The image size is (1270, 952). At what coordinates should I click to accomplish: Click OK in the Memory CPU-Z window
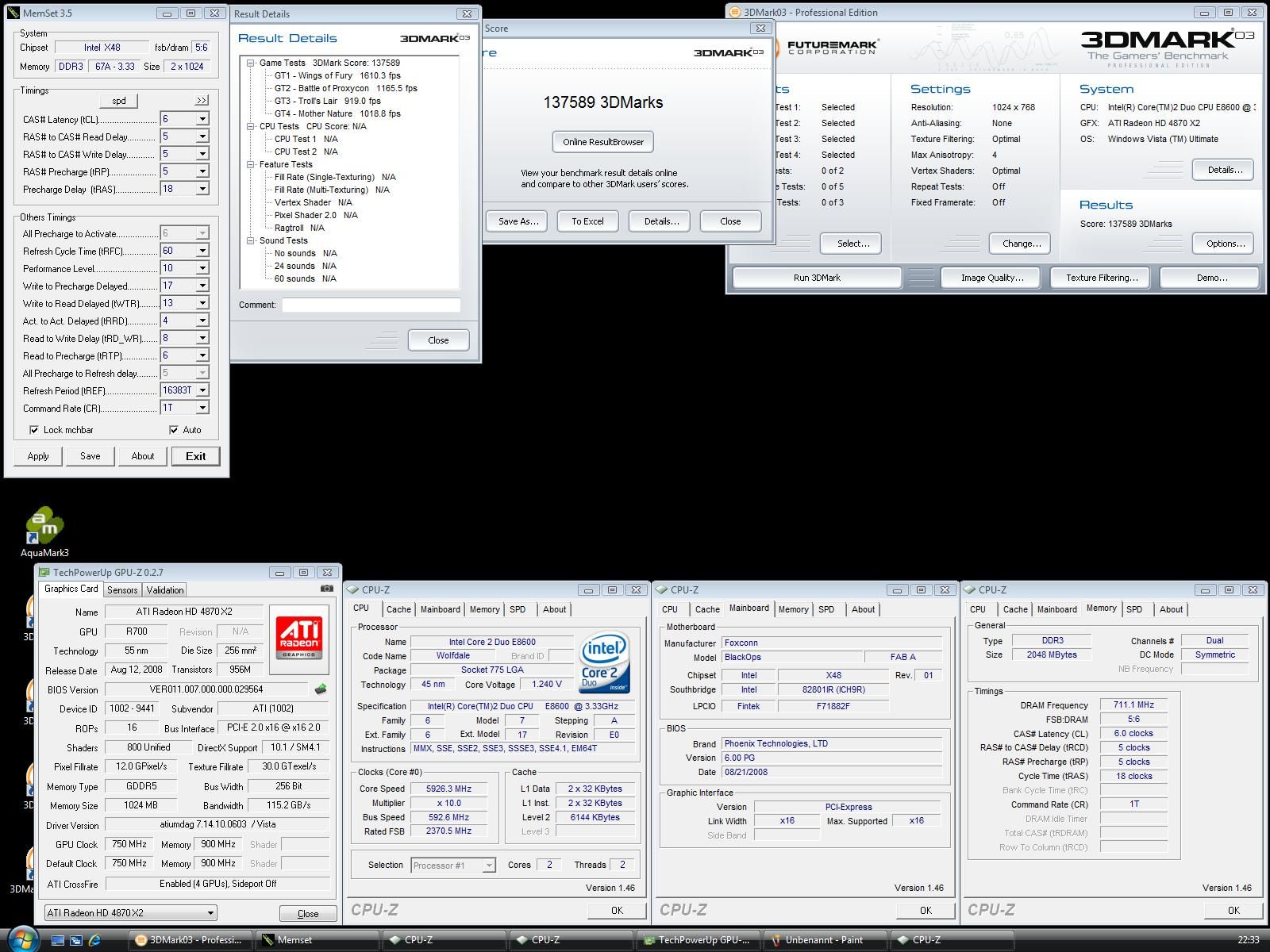[1233, 911]
